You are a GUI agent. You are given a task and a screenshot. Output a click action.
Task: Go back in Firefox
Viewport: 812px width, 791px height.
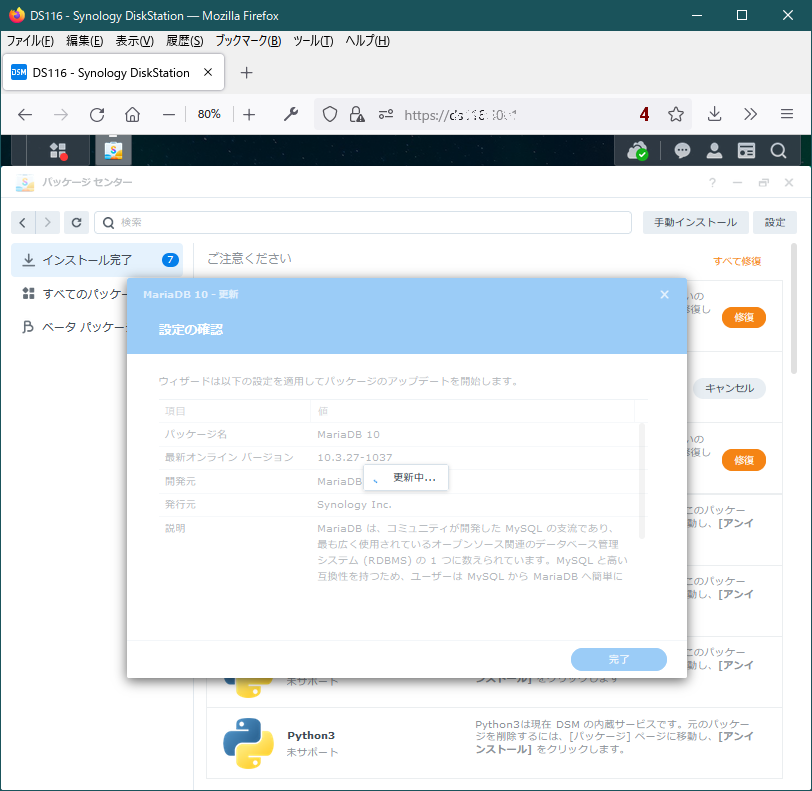25,114
